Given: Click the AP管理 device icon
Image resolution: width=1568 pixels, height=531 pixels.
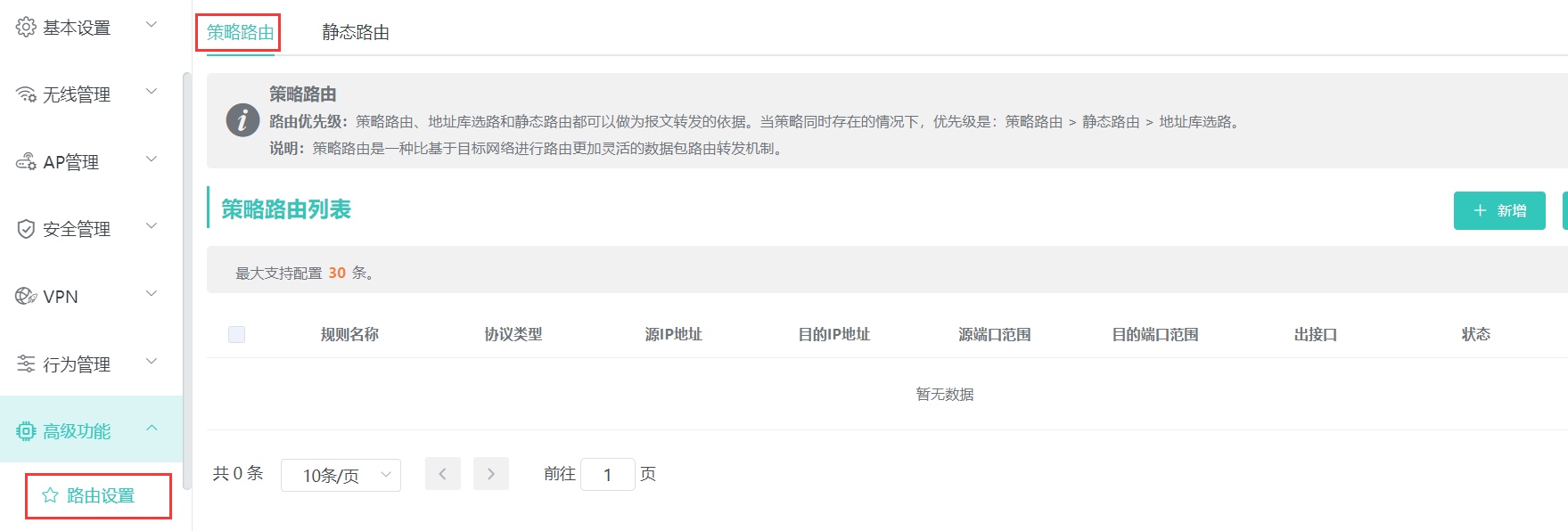Looking at the screenshot, I should pos(26,162).
